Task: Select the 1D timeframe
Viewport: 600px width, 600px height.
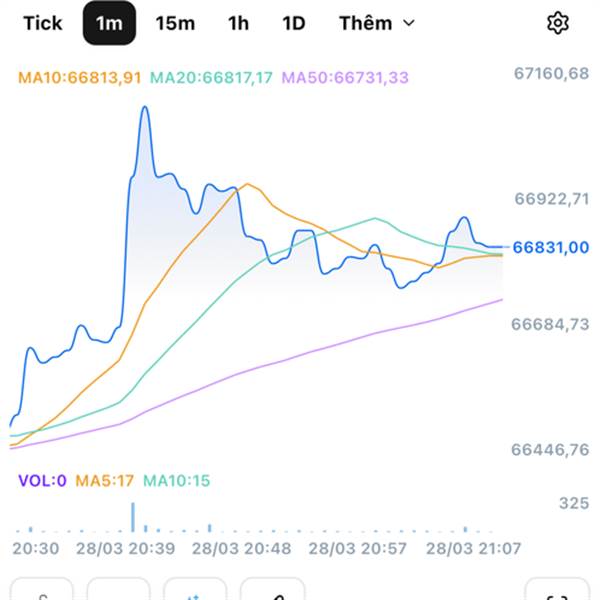Action: [x=293, y=23]
